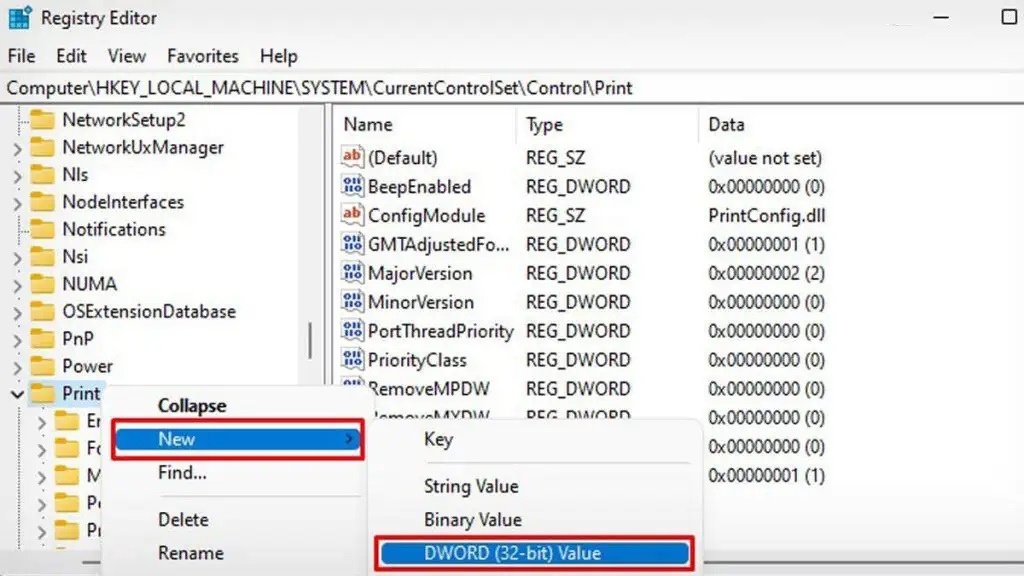Choose Rename in the context menu
The width and height of the screenshot is (1024, 576).
[x=191, y=553]
